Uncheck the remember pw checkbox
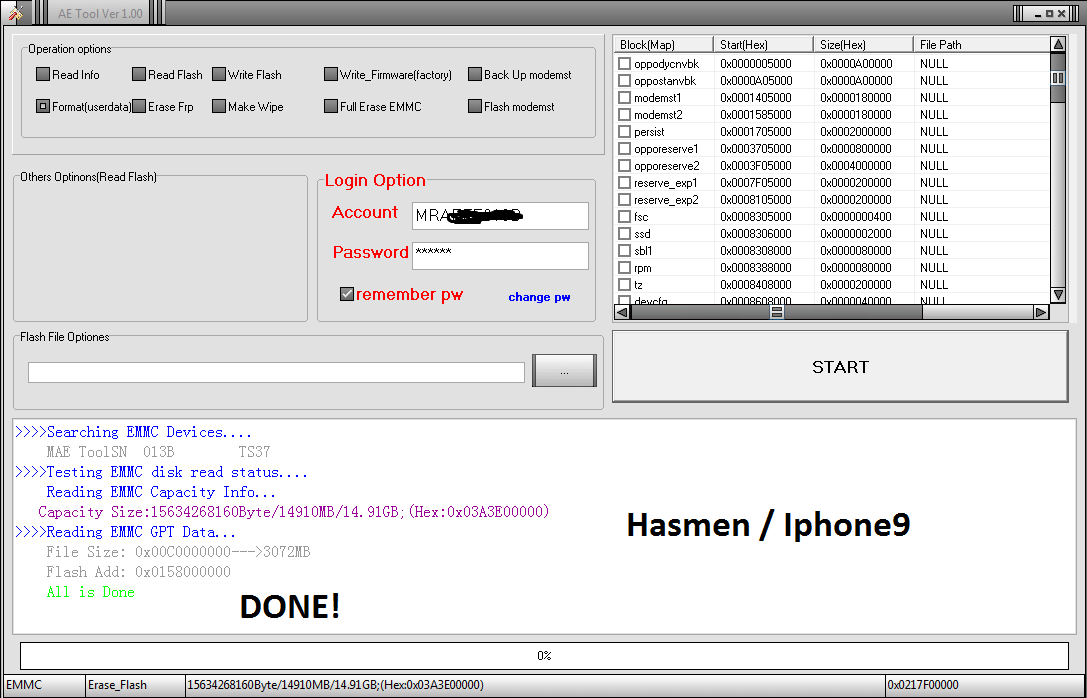This screenshot has width=1087, height=698. point(347,294)
